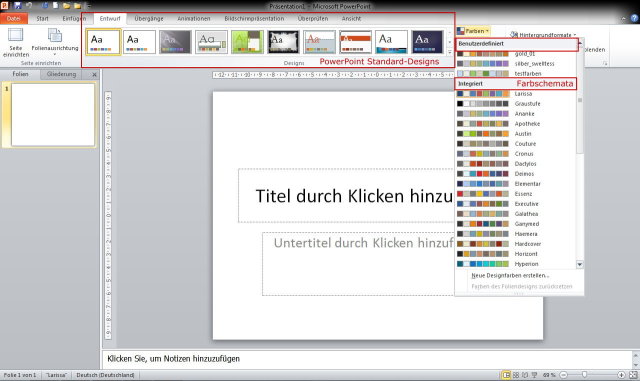Choose the Horizont color scheme

coord(516,254)
